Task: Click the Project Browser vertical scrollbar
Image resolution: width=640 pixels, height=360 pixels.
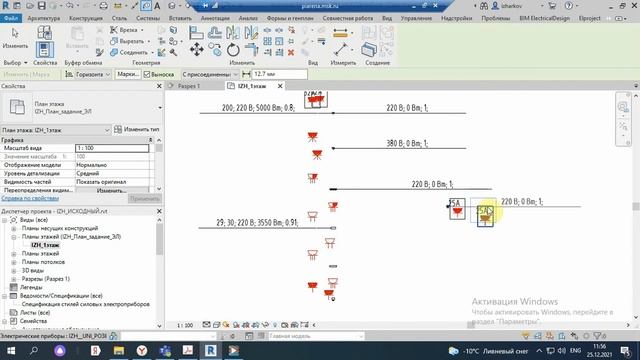Action: 160,239
